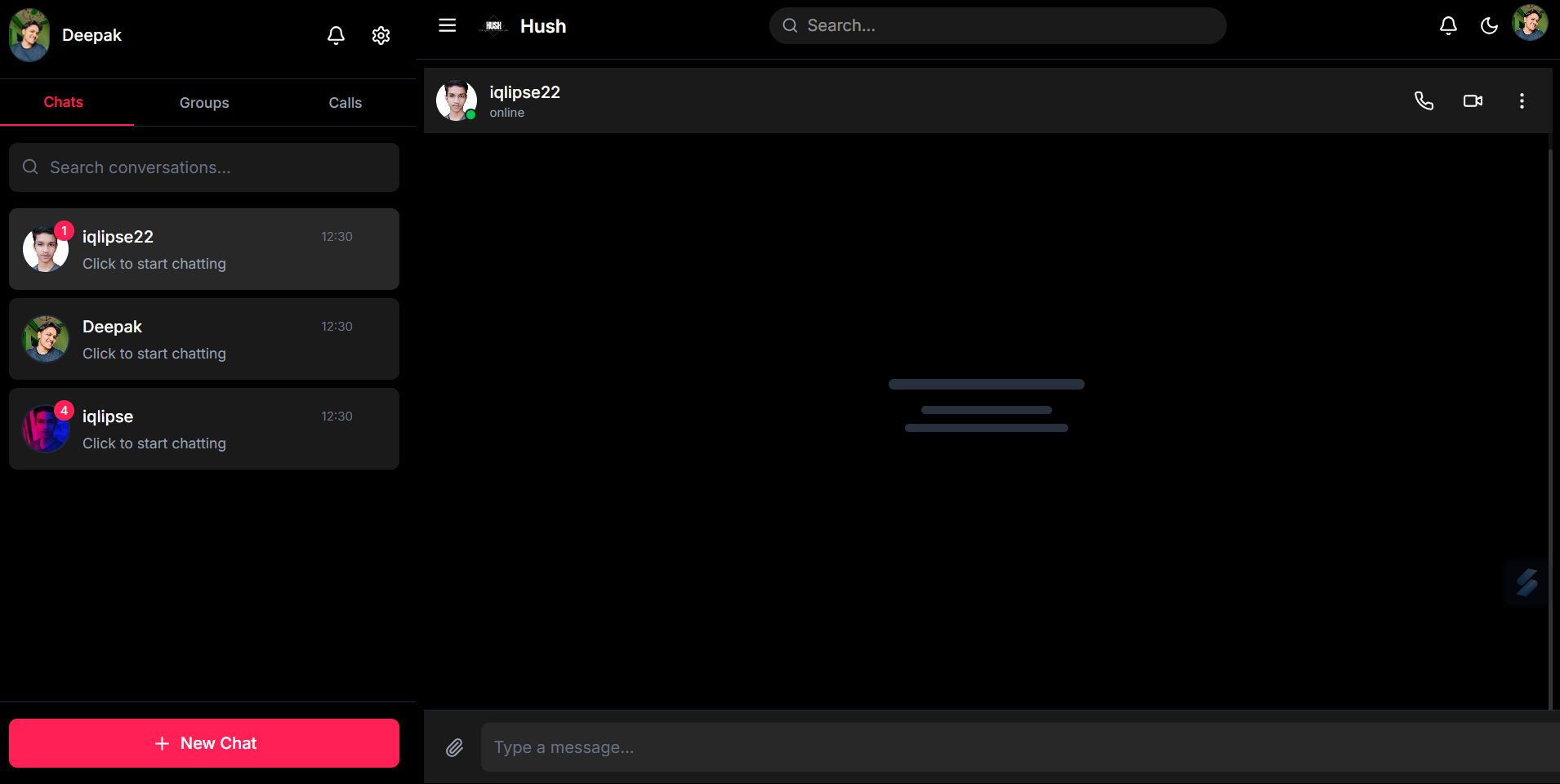Toggle dark mode moon icon
Viewport: 1560px width, 784px height.
click(x=1489, y=25)
